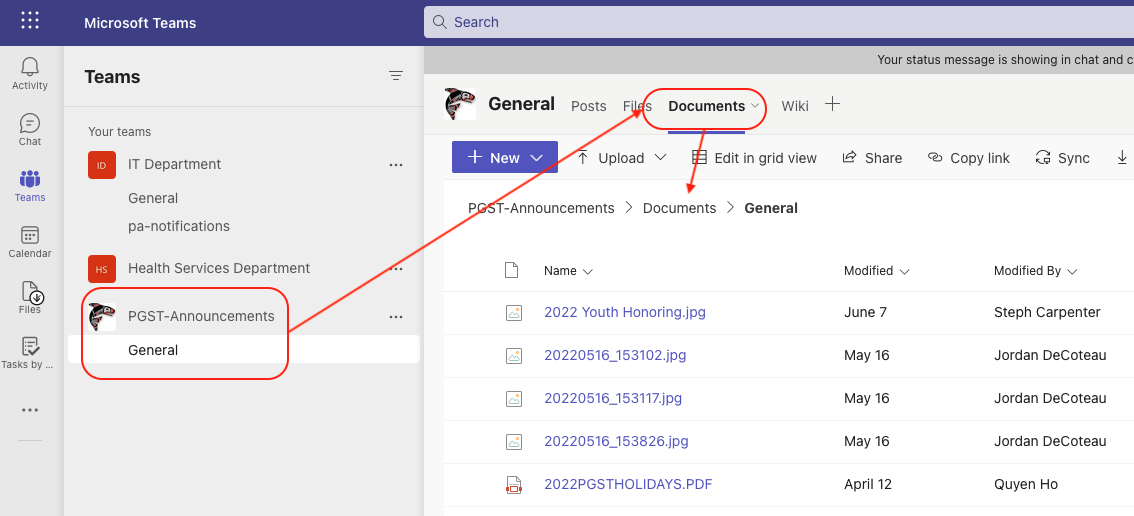Image resolution: width=1134 pixels, height=516 pixels.
Task: Click into the Search input field
Action: [x=779, y=22]
